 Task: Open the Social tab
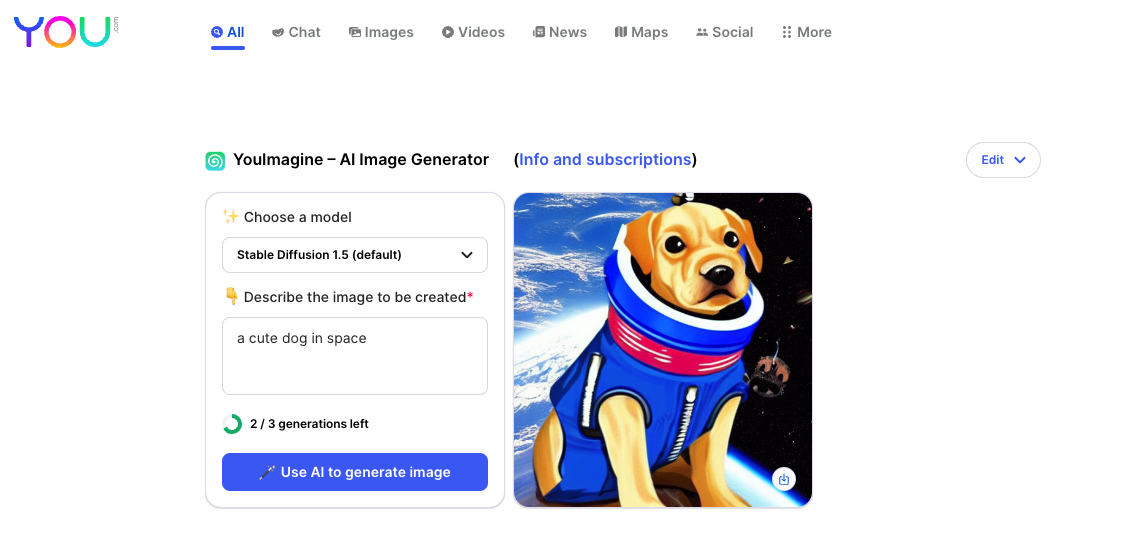point(725,32)
